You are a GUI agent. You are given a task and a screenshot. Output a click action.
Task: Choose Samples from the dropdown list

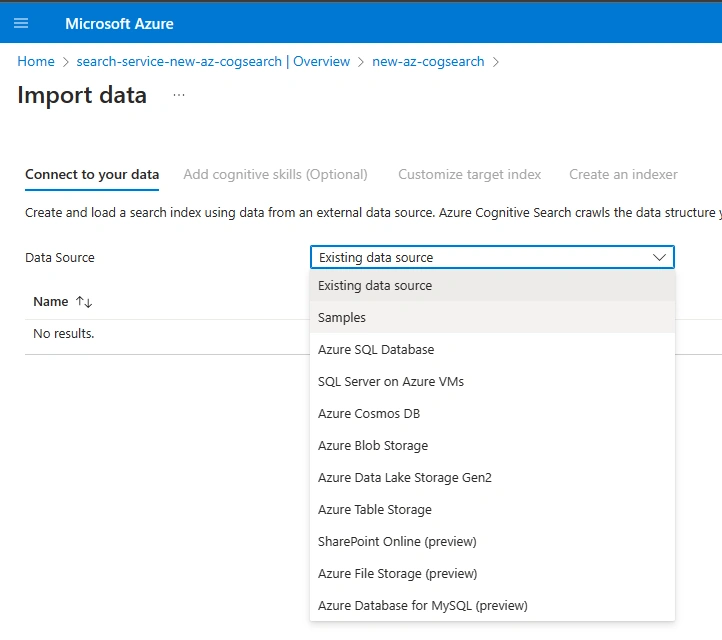492,317
